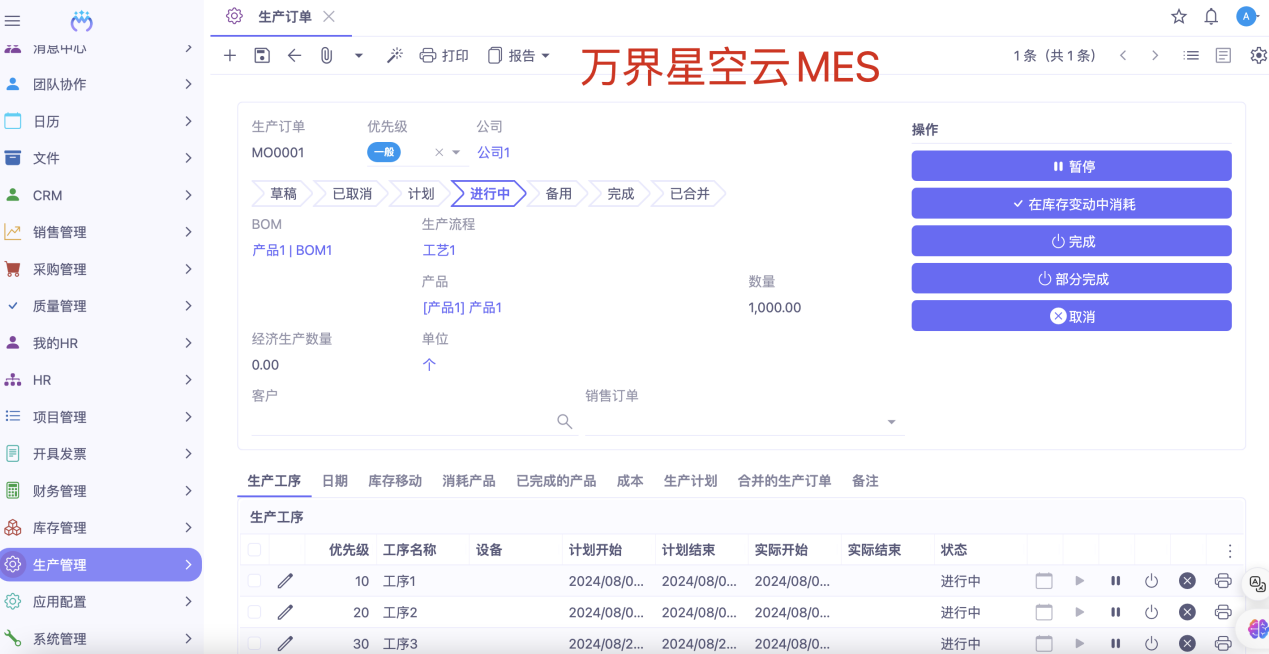The height and width of the screenshot is (654, 1269).
Task: Select the checkbox on 工序1 row
Action: [253, 580]
